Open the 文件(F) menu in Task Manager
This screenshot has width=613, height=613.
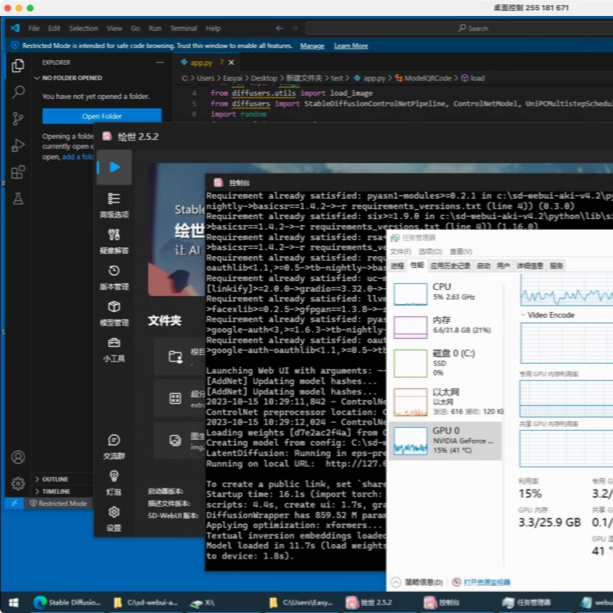(x=400, y=251)
